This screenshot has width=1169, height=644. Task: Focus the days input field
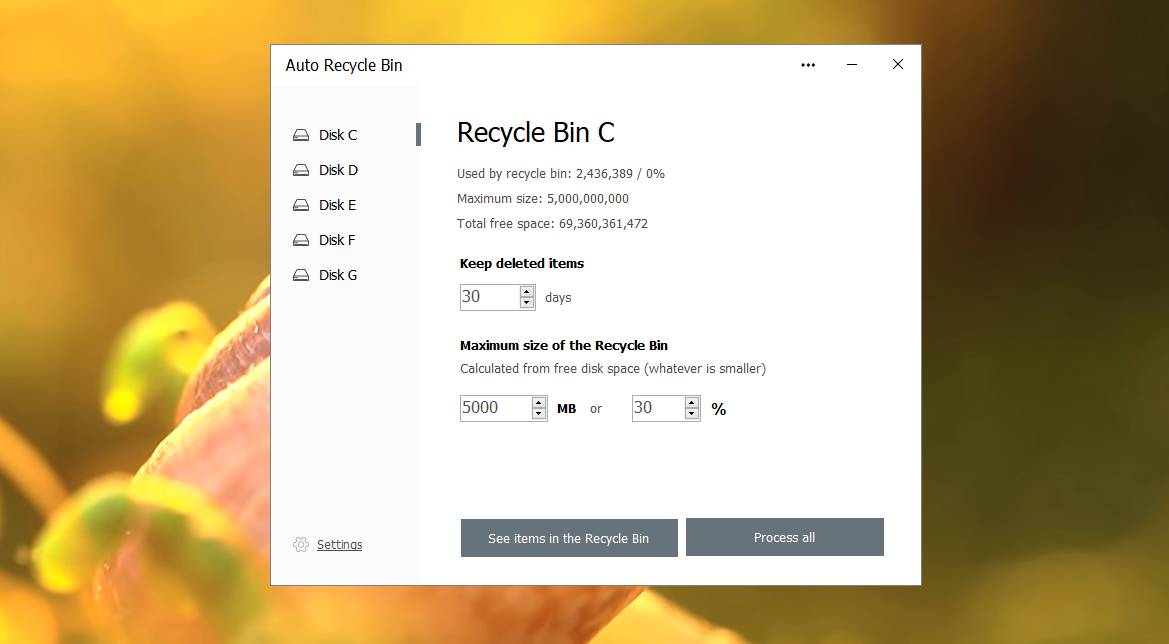[x=489, y=297]
